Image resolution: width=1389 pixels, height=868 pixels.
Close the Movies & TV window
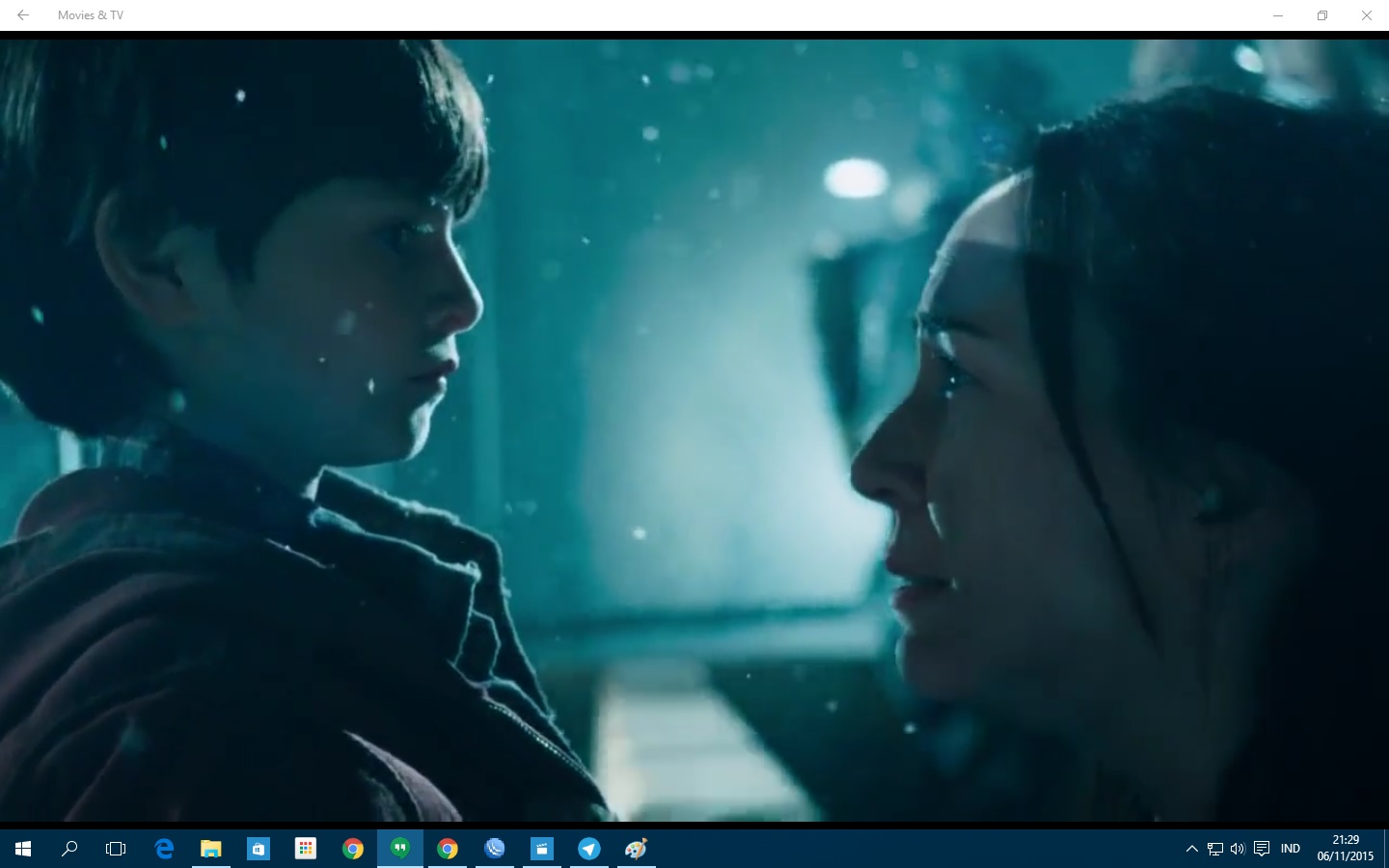point(1366,15)
